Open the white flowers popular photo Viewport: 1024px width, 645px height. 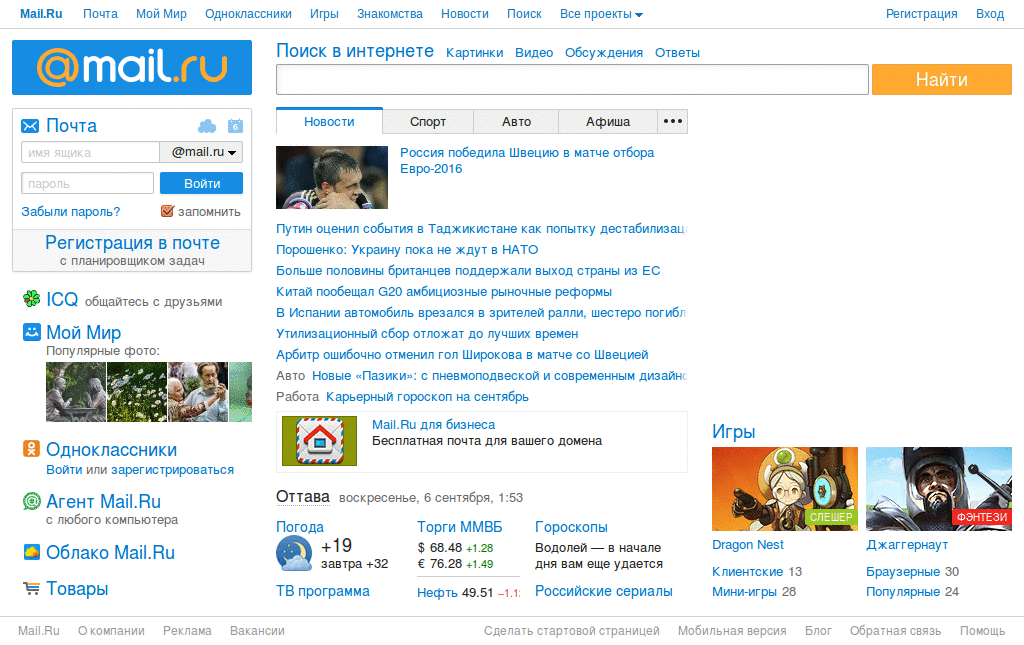coord(137,392)
